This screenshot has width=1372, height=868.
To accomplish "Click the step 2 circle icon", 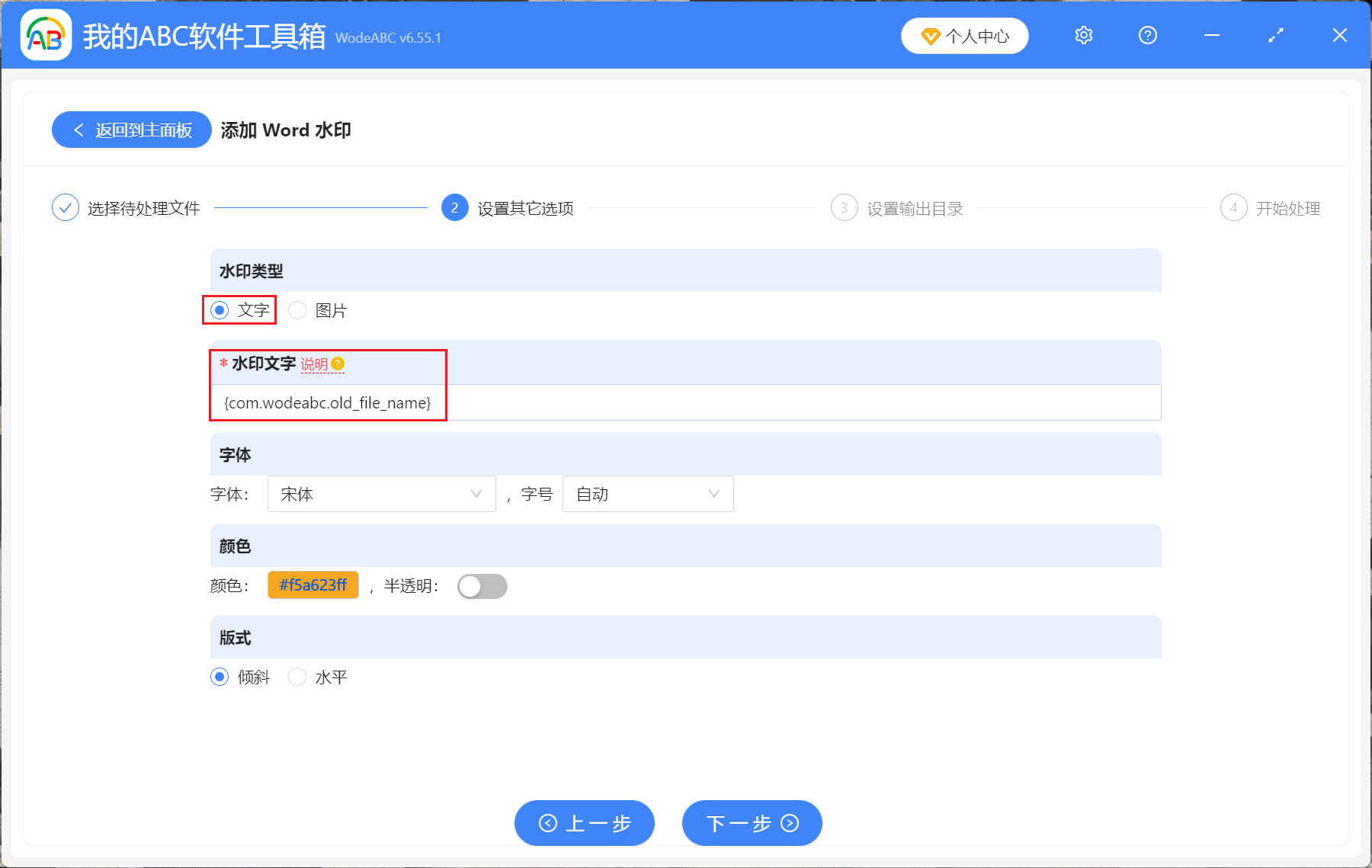I will tap(454, 207).
